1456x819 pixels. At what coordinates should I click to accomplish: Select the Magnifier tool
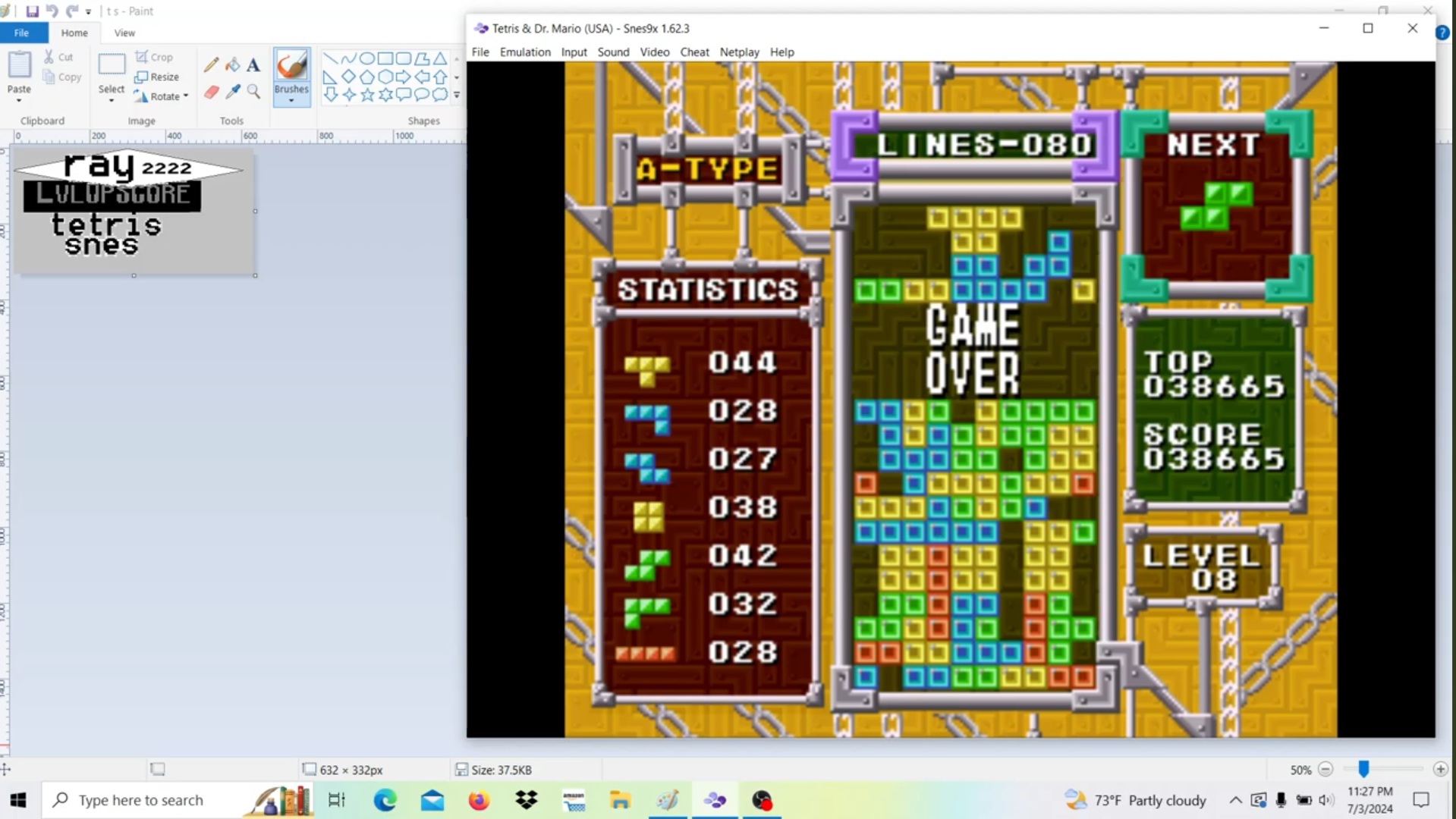(253, 93)
